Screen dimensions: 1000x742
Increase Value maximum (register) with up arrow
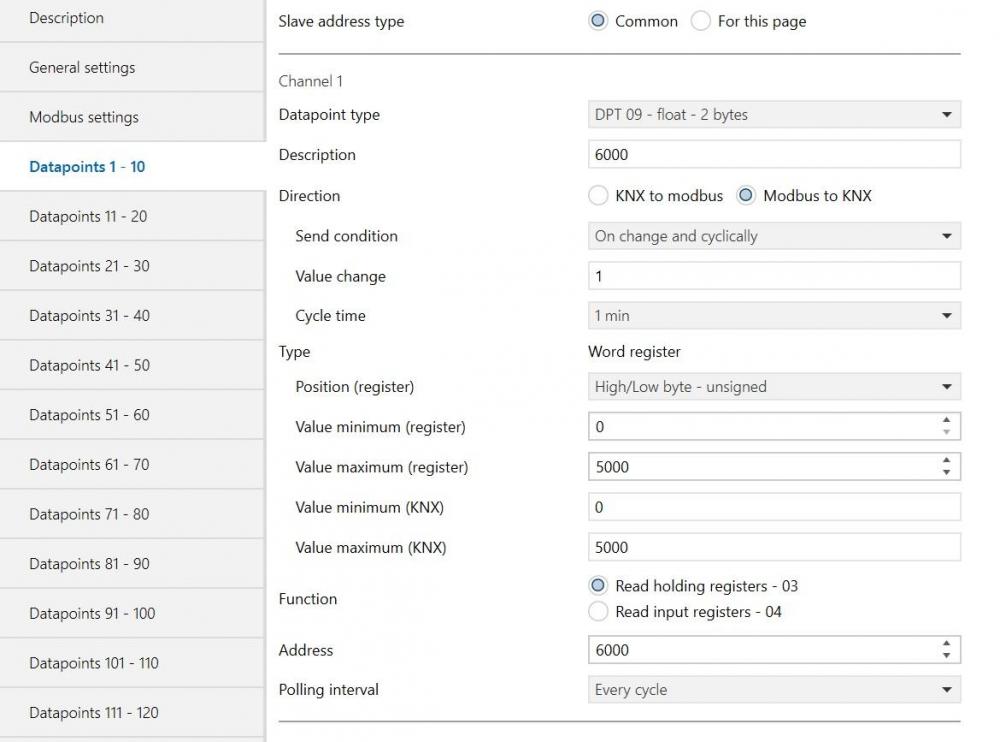pyautogui.click(x=946, y=462)
